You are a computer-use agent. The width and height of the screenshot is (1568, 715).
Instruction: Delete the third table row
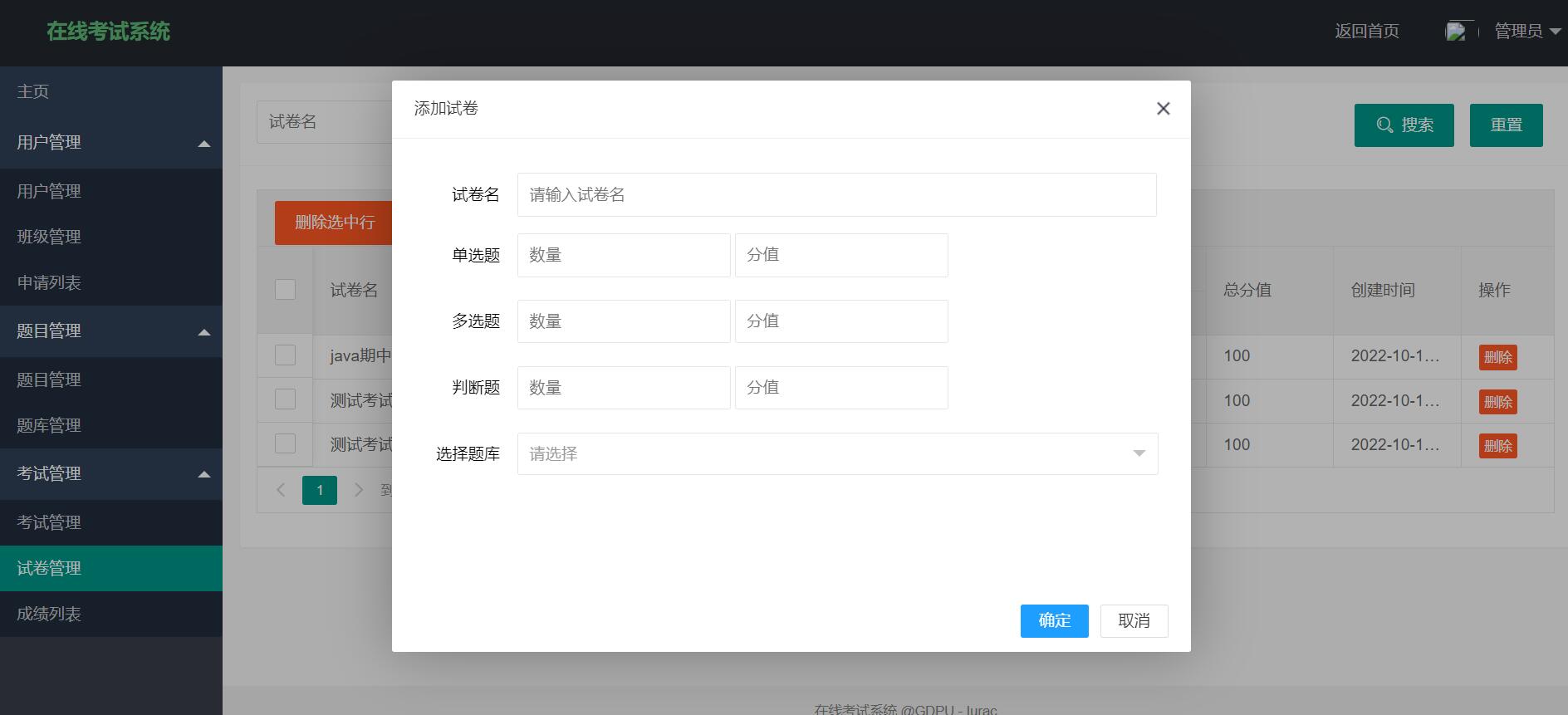(1497, 446)
